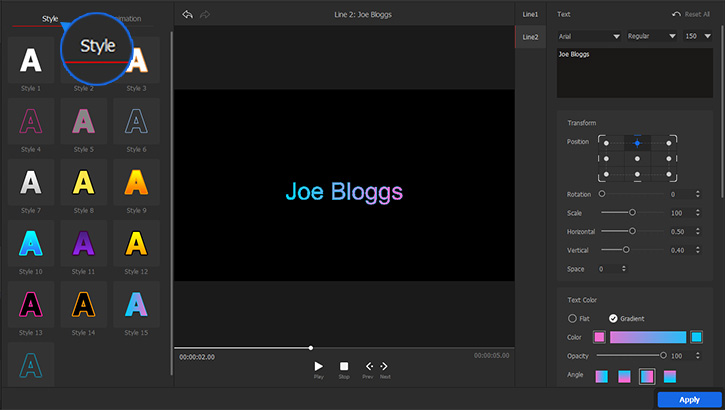
Task: Open the Regular font style dropdown
Action: point(651,36)
